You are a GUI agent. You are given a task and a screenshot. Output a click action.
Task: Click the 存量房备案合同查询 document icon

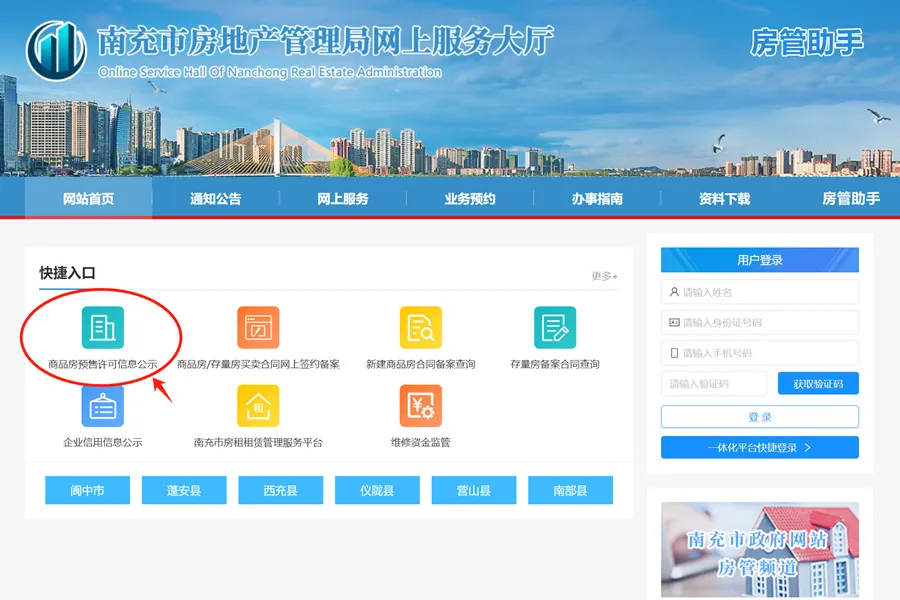[x=557, y=326]
